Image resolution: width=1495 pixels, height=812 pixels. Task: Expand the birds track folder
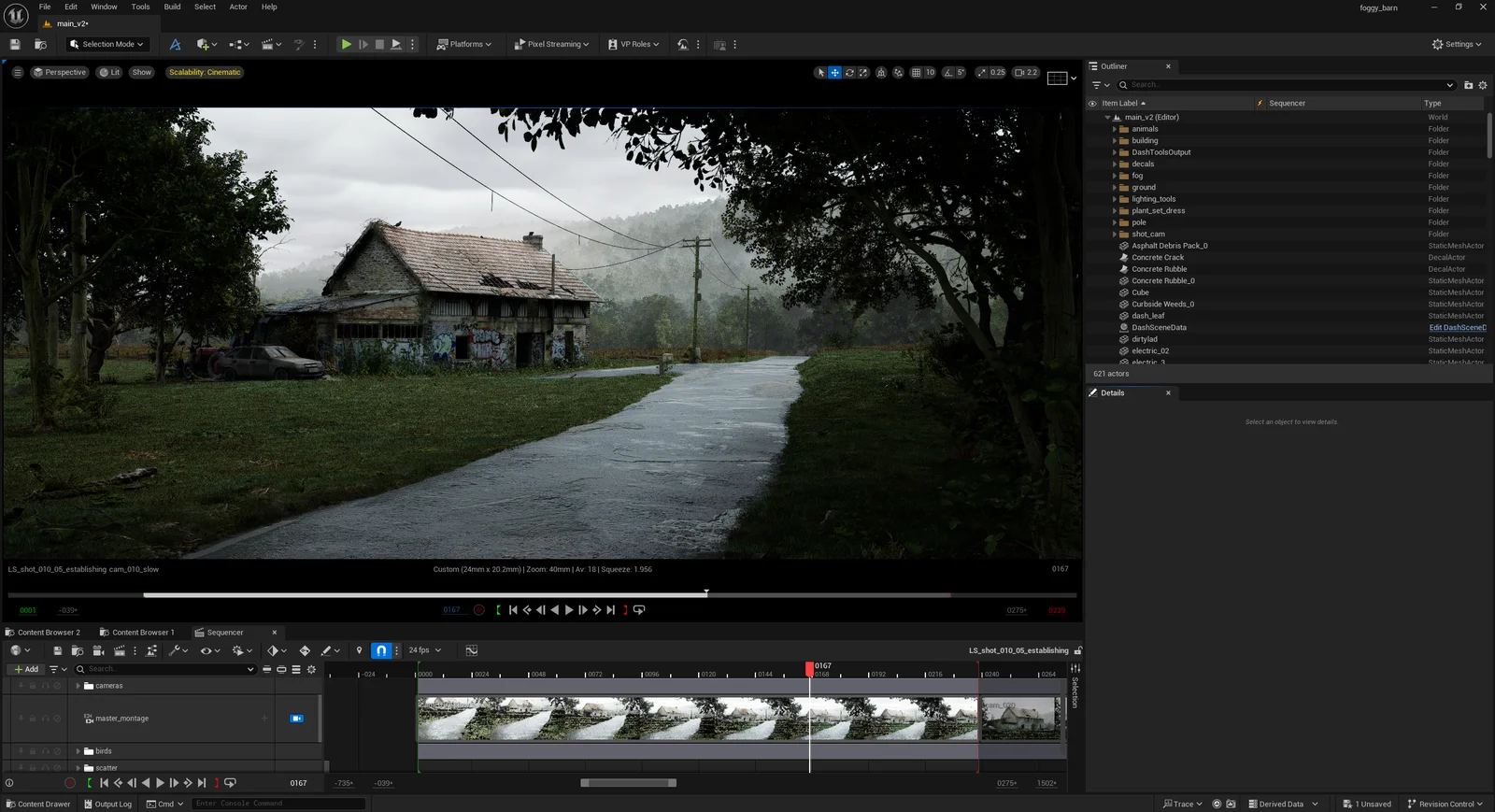pyautogui.click(x=78, y=751)
